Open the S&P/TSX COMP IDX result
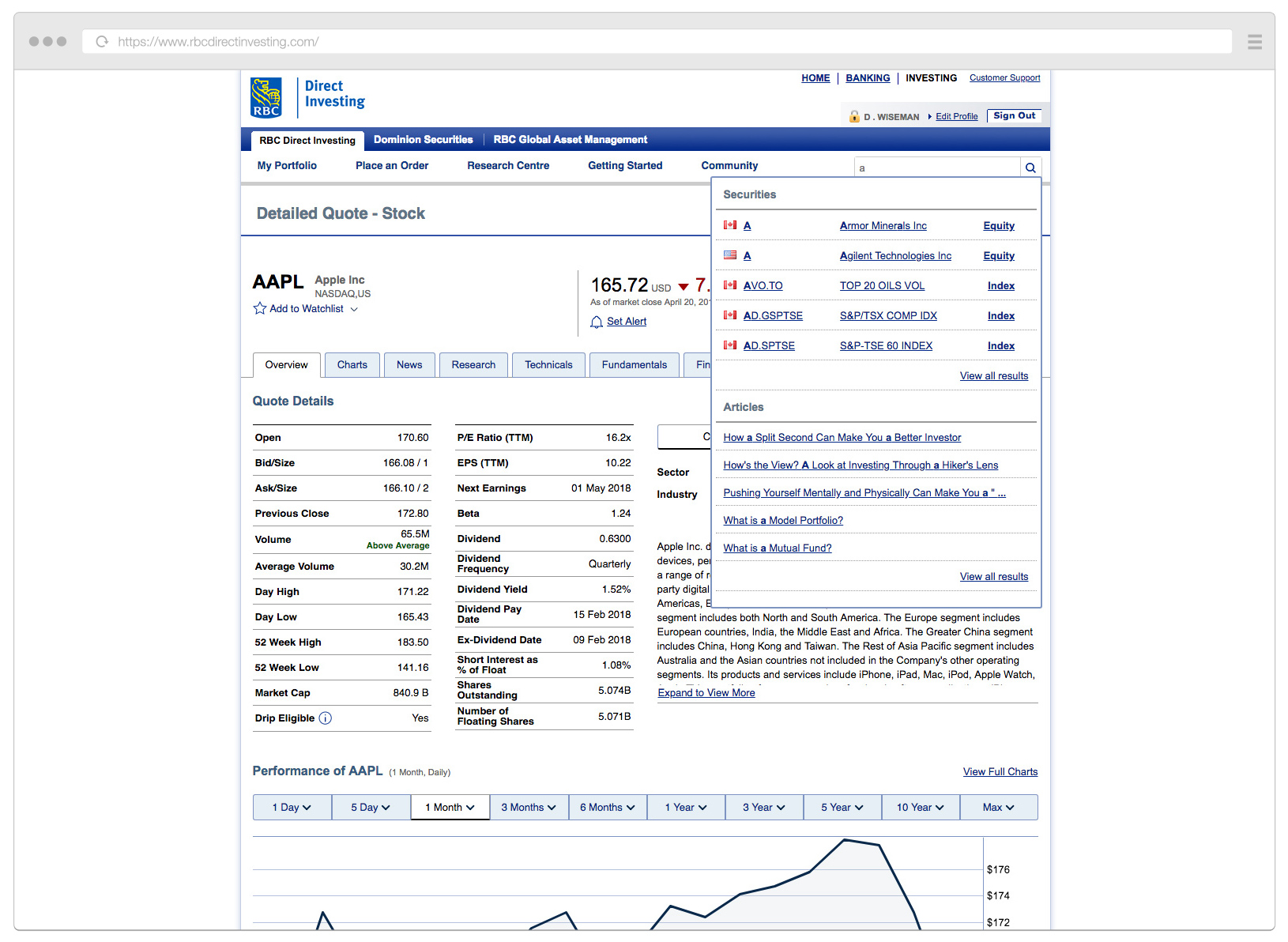 click(888, 316)
